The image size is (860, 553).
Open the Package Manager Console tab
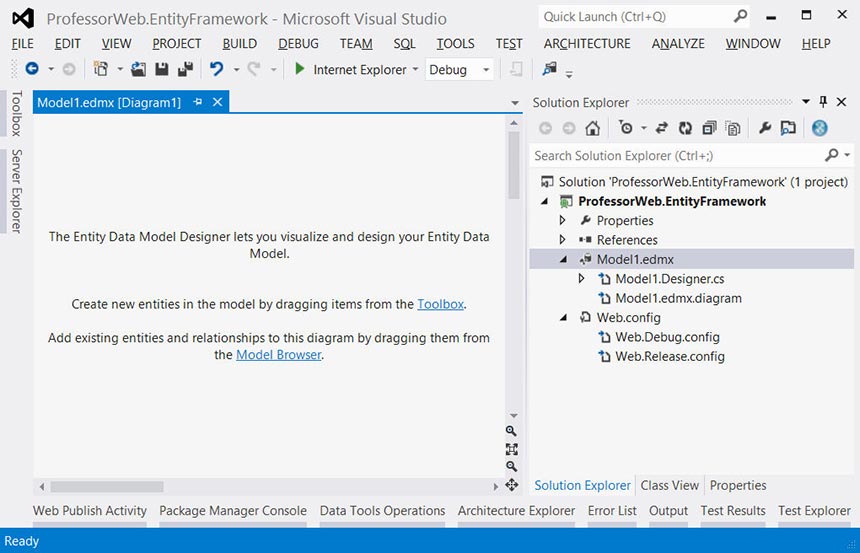(x=233, y=511)
